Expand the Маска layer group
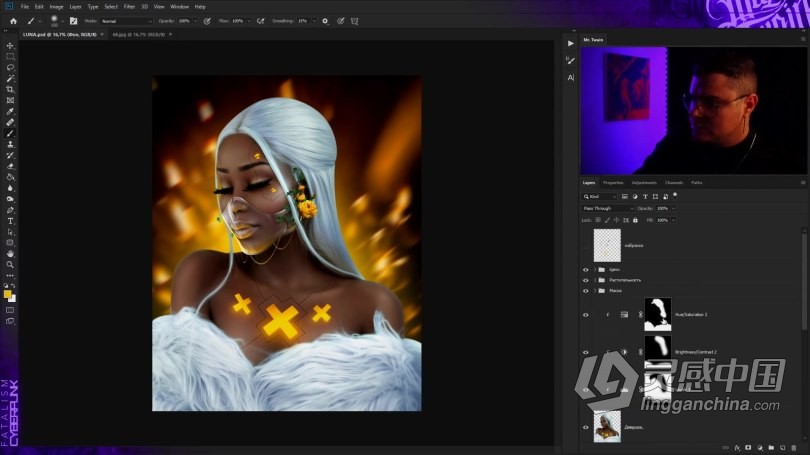 (595, 291)
